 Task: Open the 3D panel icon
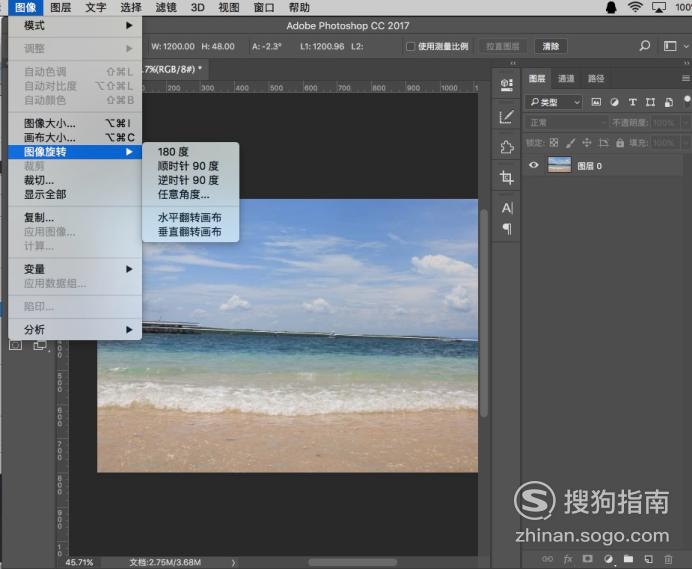[506, 84]
